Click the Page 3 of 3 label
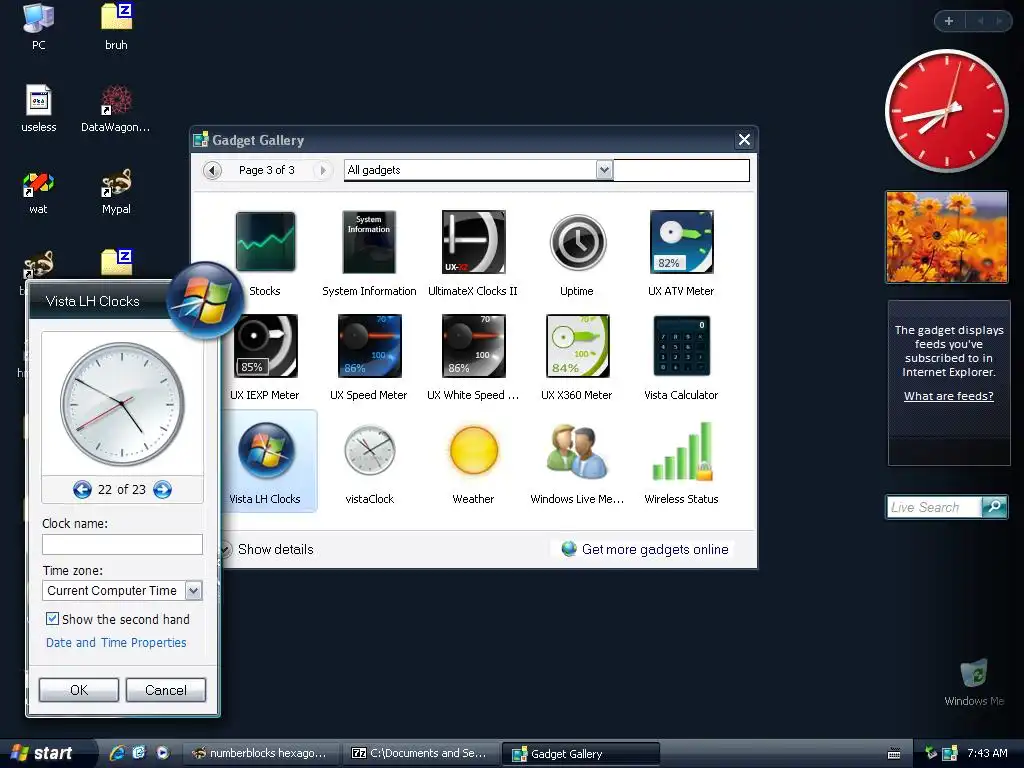Screen dimensions: 1024x768 [266, 170]
